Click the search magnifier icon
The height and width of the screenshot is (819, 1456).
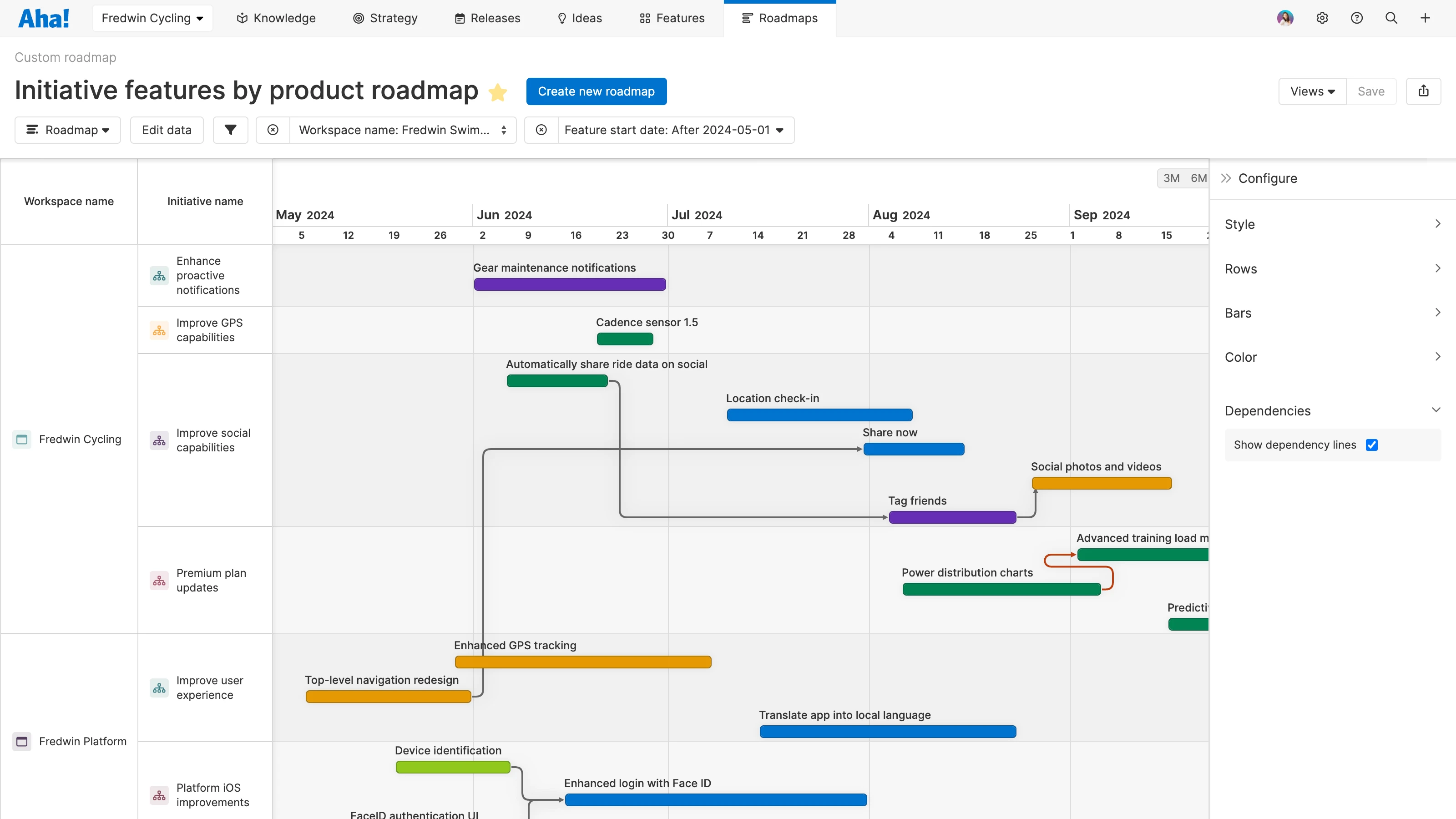click(1391, 18)
